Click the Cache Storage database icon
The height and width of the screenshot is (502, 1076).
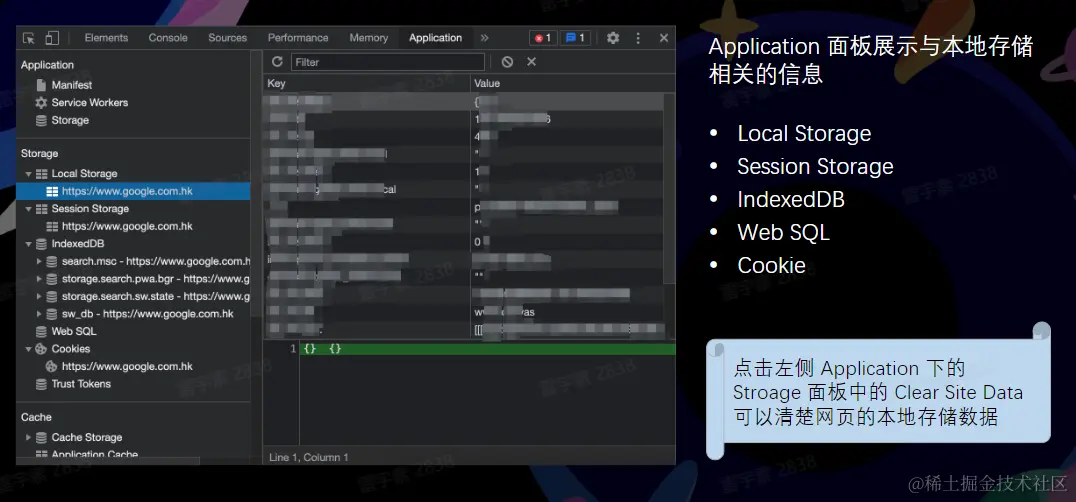(x=41, y=438)
